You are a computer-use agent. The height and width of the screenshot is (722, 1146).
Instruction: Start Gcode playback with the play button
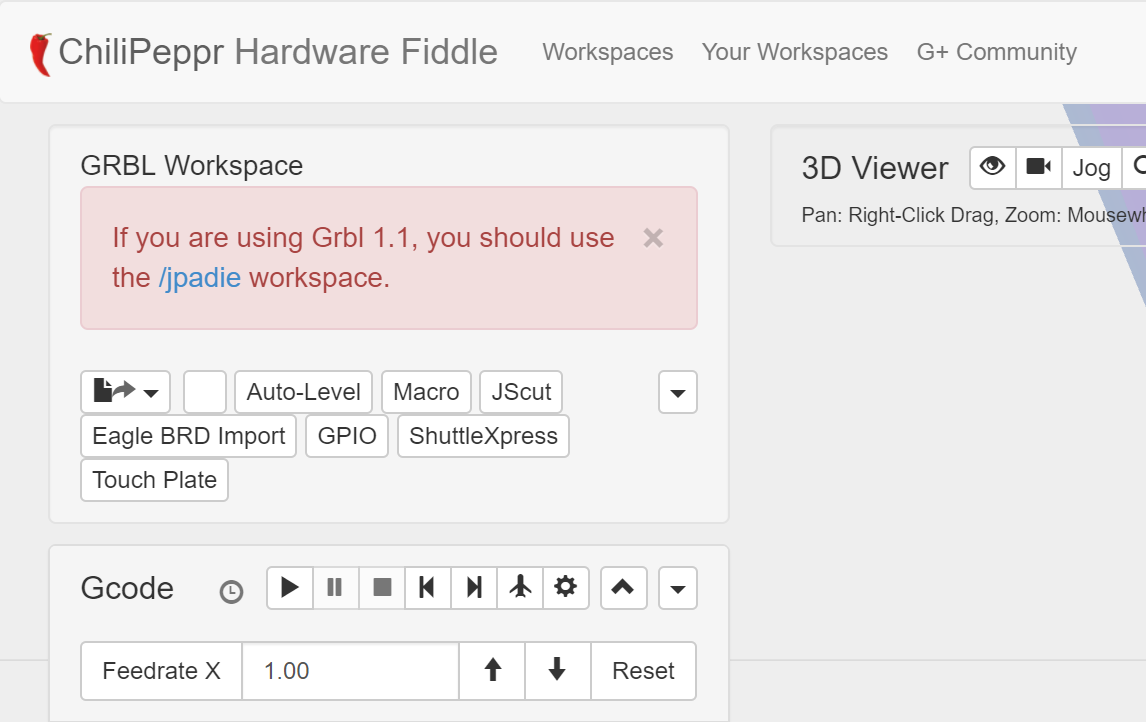290,588
